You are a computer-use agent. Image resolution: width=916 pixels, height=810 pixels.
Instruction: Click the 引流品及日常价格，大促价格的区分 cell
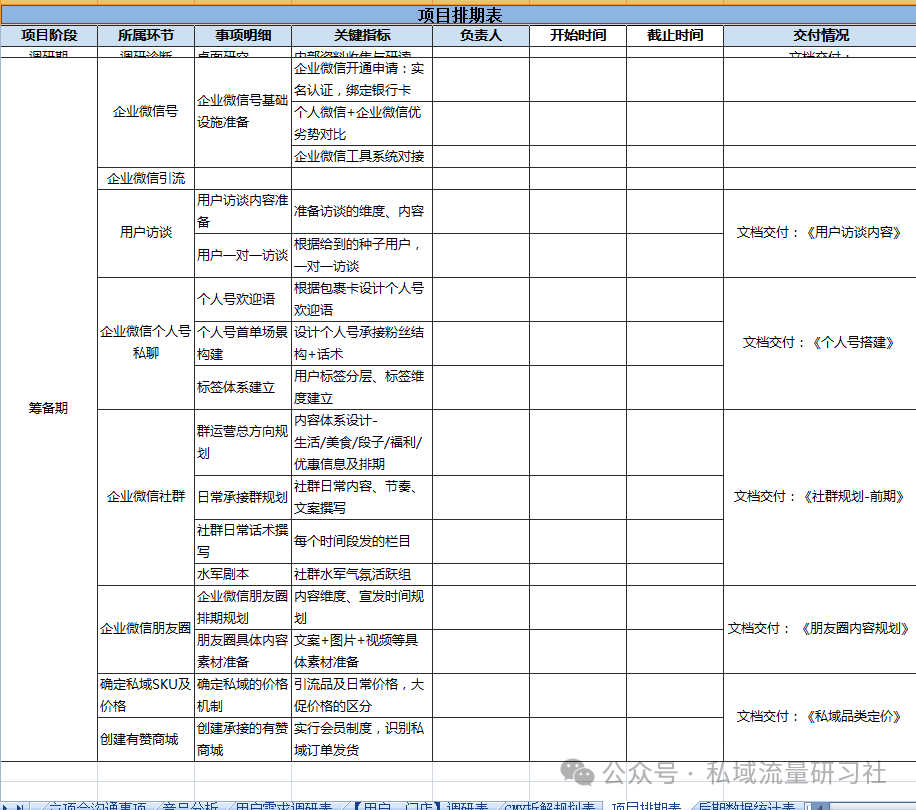tap(362, 696)
